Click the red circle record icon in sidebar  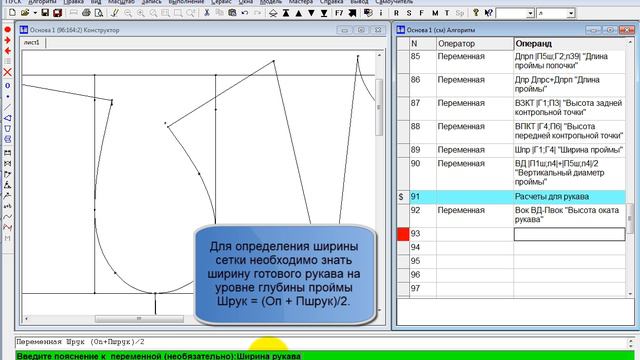(7, 29)
